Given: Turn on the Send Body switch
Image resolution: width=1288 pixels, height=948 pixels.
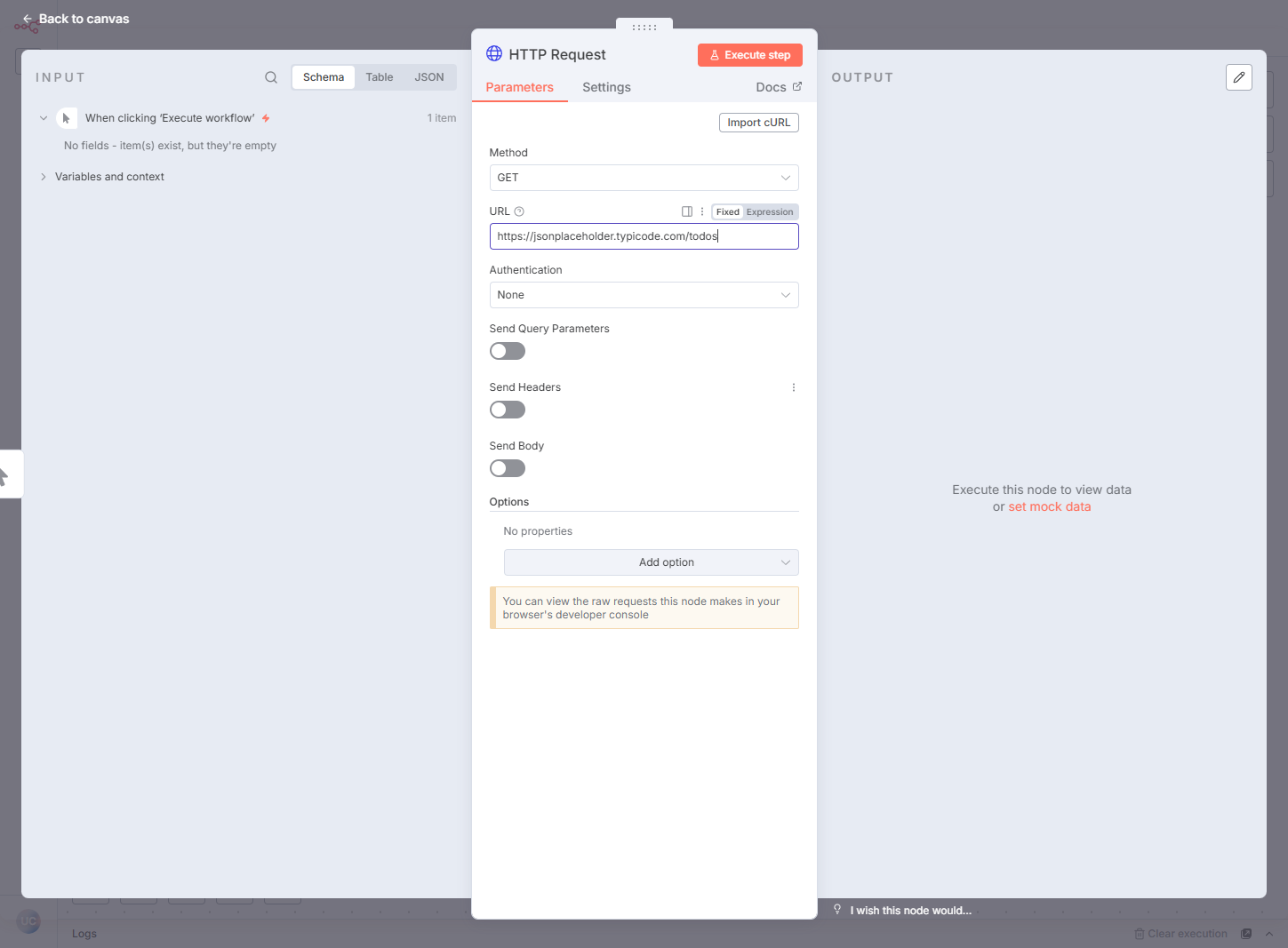Looking at the screenshot, I should tap(508, 468).
